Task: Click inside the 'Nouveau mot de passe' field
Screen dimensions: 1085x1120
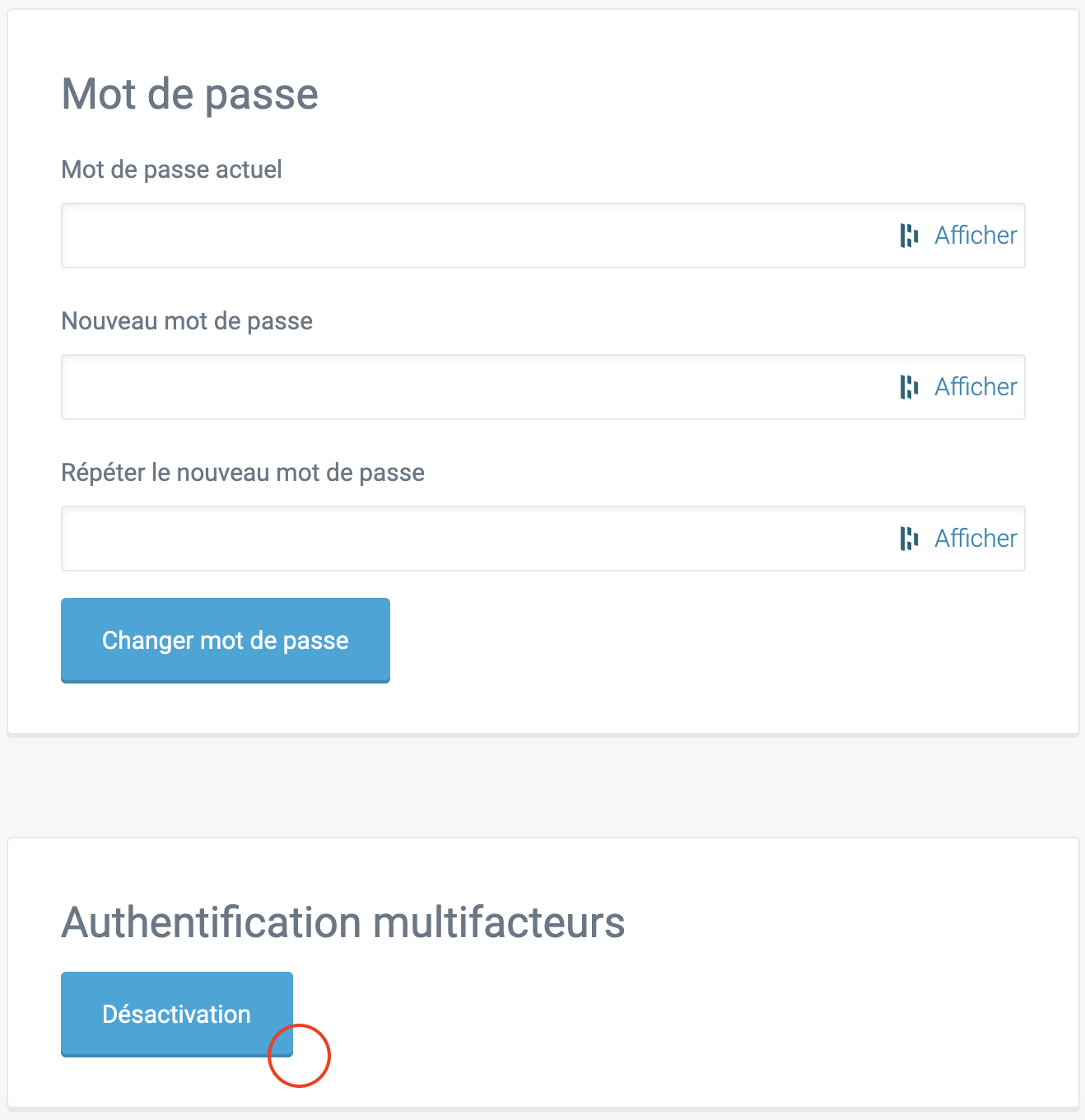Action: coord(412,387)
